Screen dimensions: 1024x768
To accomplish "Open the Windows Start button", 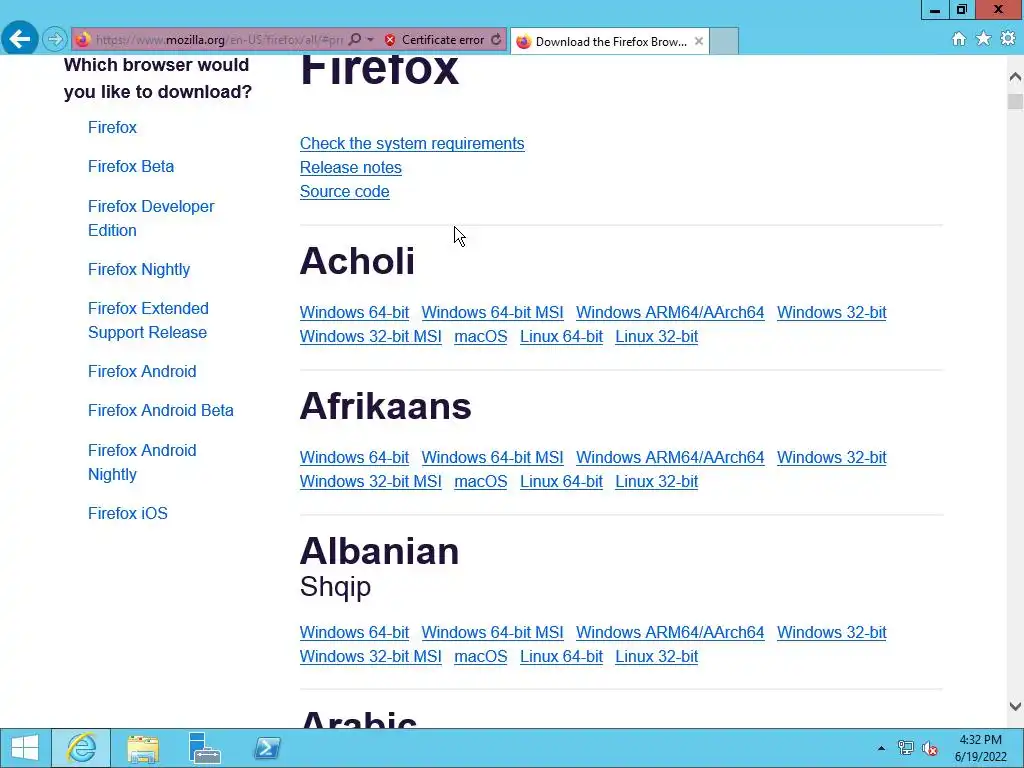I will tap(25, 748).
